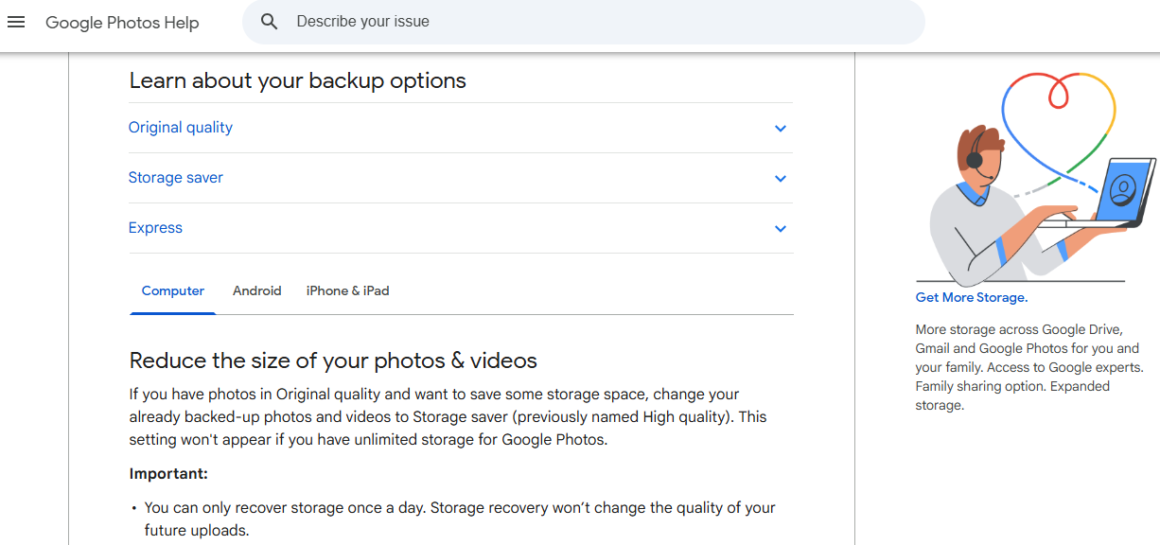
Task: Open the hamburger main menu
Action: [16, 22]
